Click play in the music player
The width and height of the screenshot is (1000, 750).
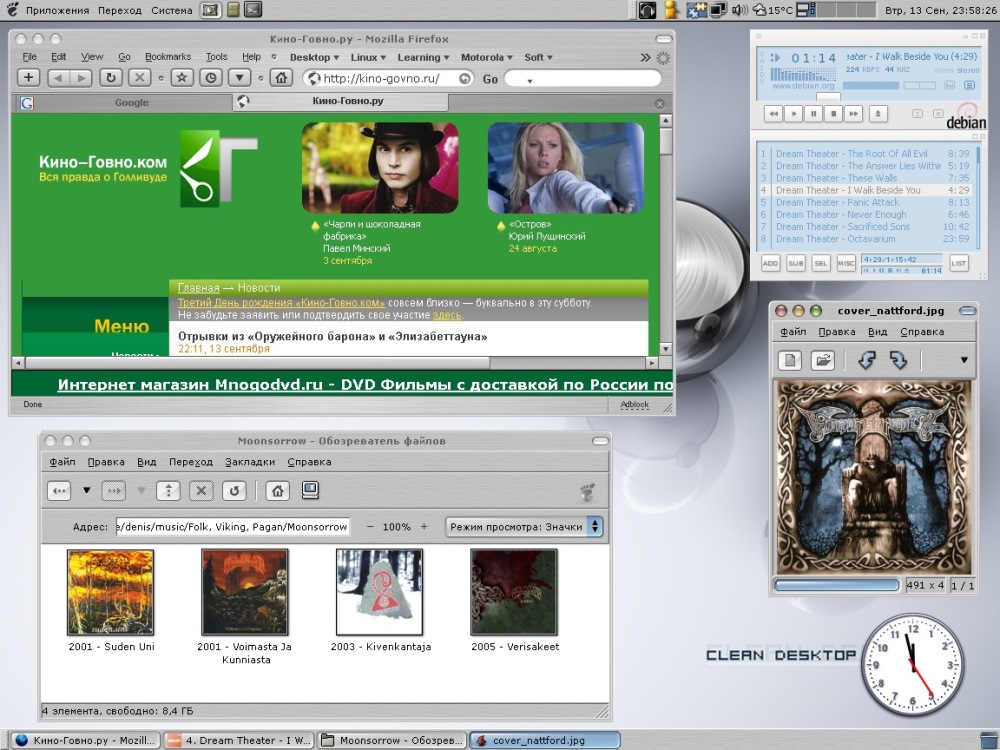click(x=794, y=114)
